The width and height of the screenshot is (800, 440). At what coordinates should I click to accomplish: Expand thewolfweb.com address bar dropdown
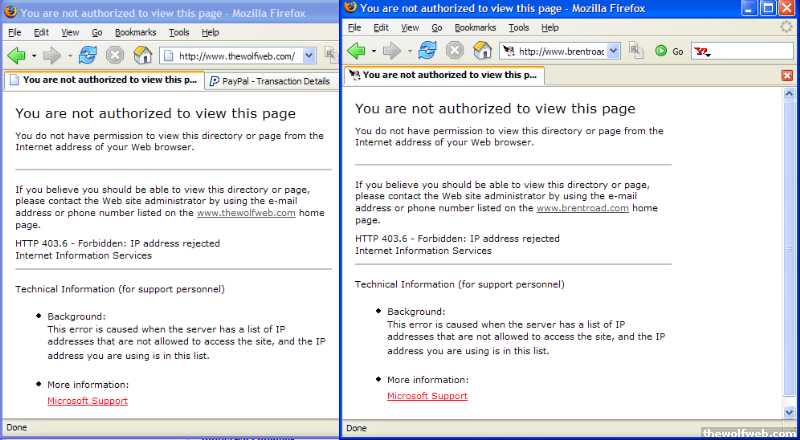309,56
